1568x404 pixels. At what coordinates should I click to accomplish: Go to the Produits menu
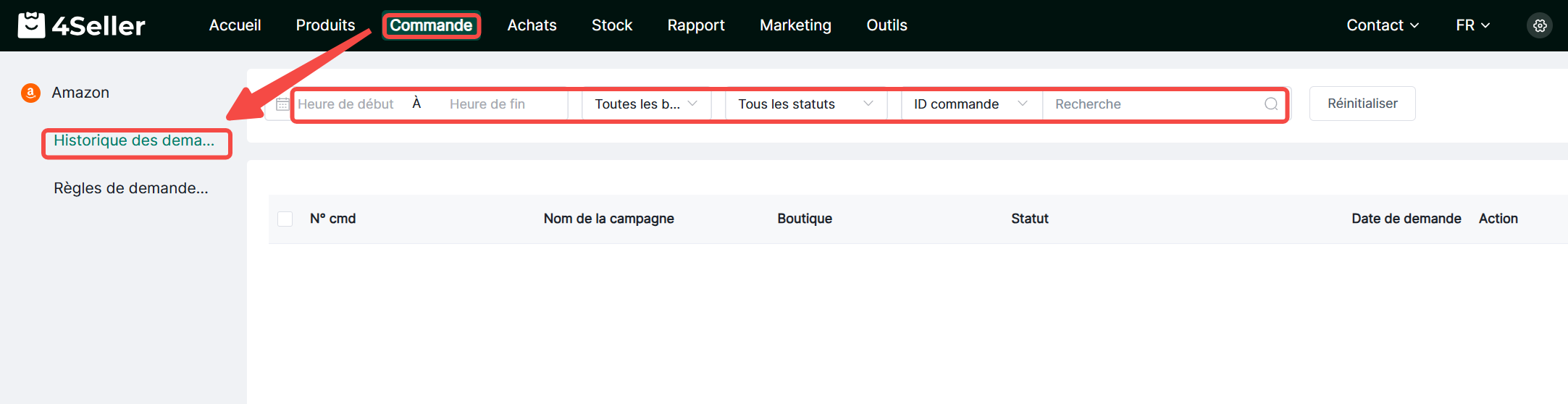[x=325, y=25]
